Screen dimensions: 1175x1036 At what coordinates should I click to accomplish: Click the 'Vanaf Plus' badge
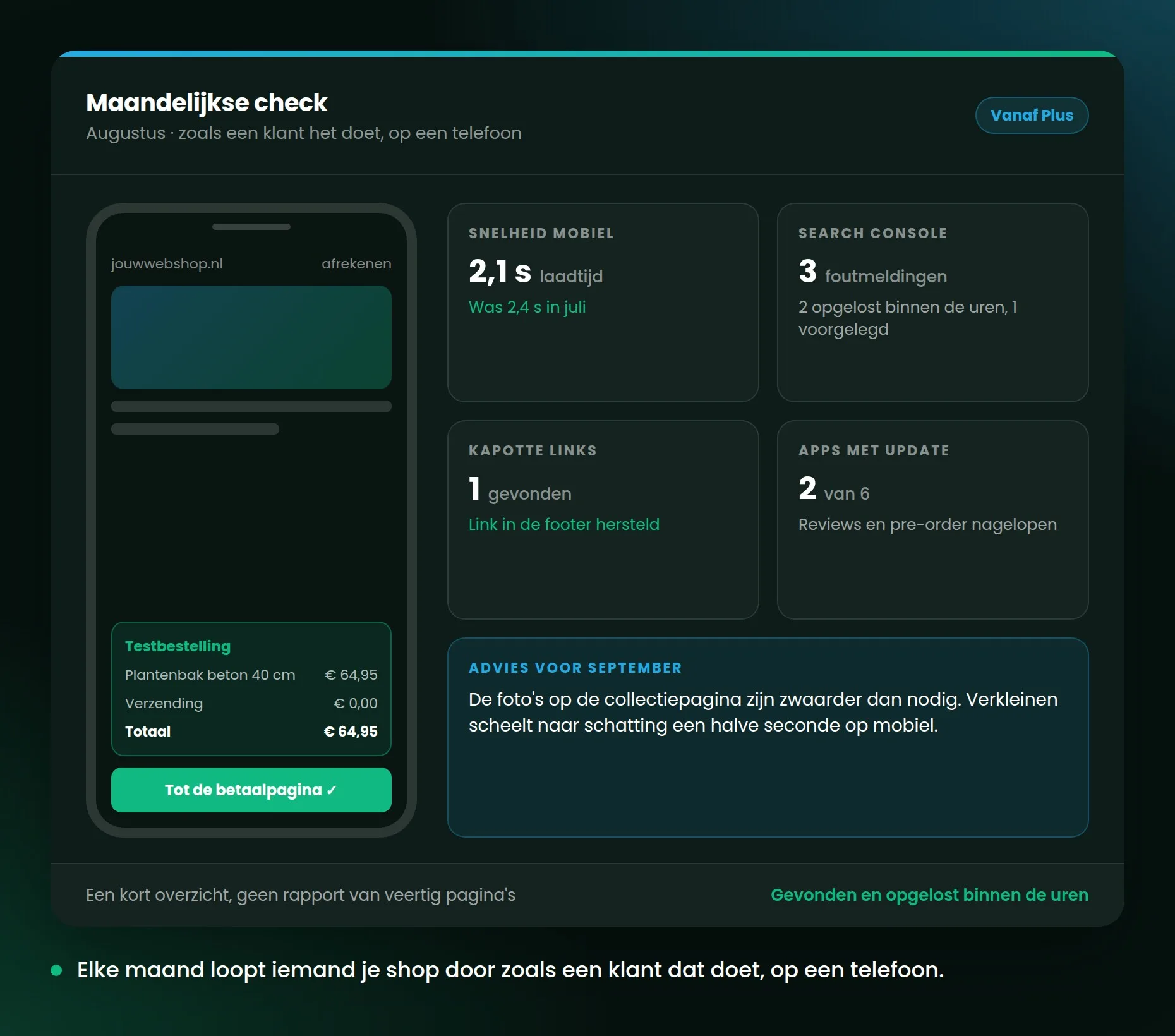click(1032, 115)
